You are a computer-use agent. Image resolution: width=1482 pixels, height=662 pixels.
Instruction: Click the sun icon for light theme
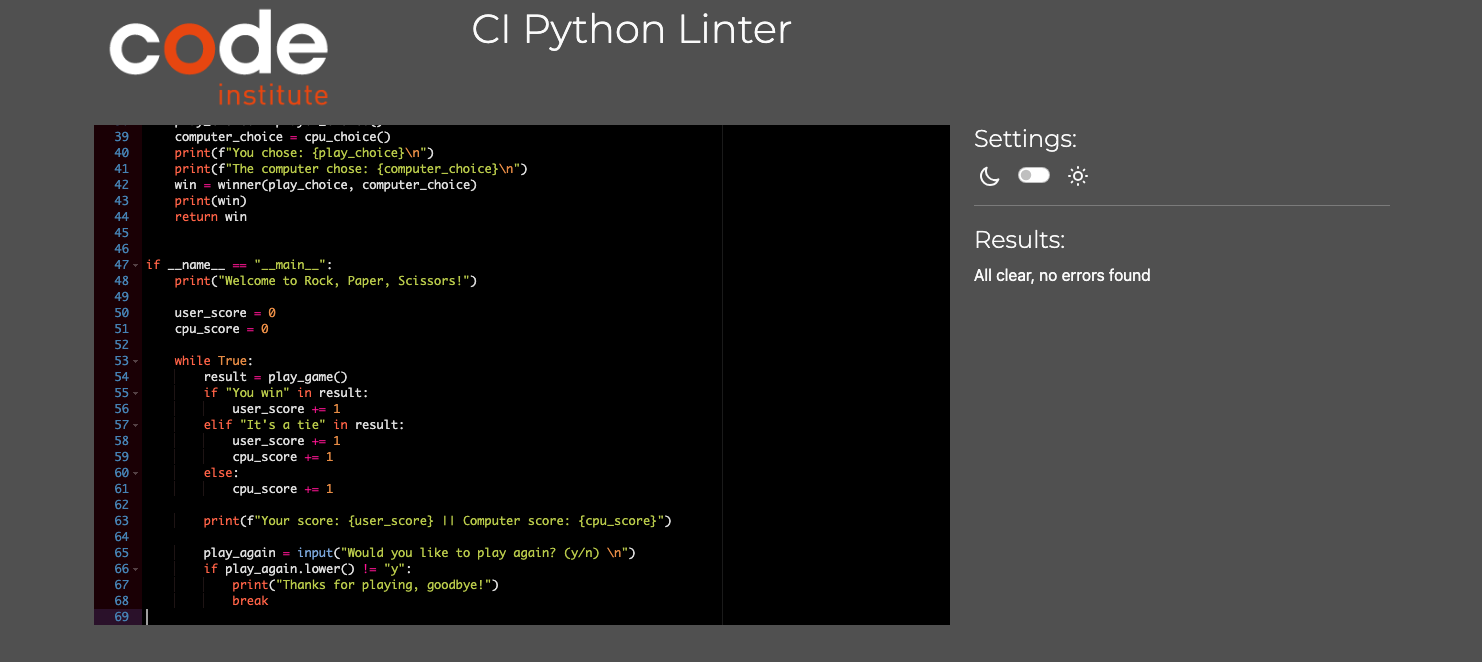pyautogui.click(x=1077, y=175)
